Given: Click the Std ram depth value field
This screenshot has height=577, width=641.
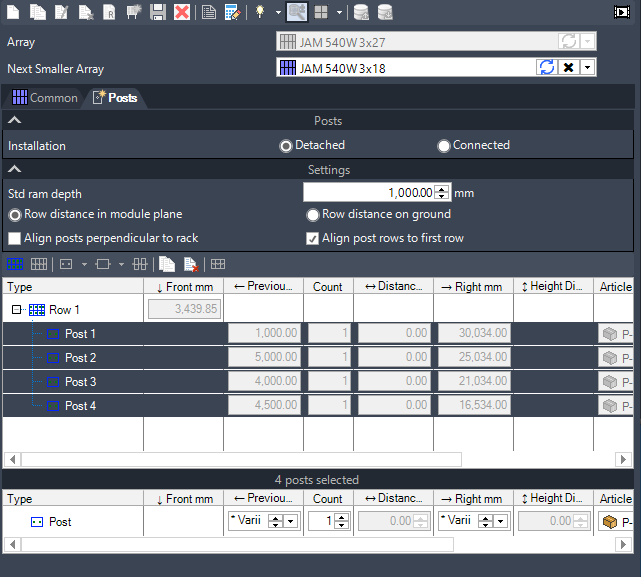Looking at the screenshot, I should (x=369, y=192).
